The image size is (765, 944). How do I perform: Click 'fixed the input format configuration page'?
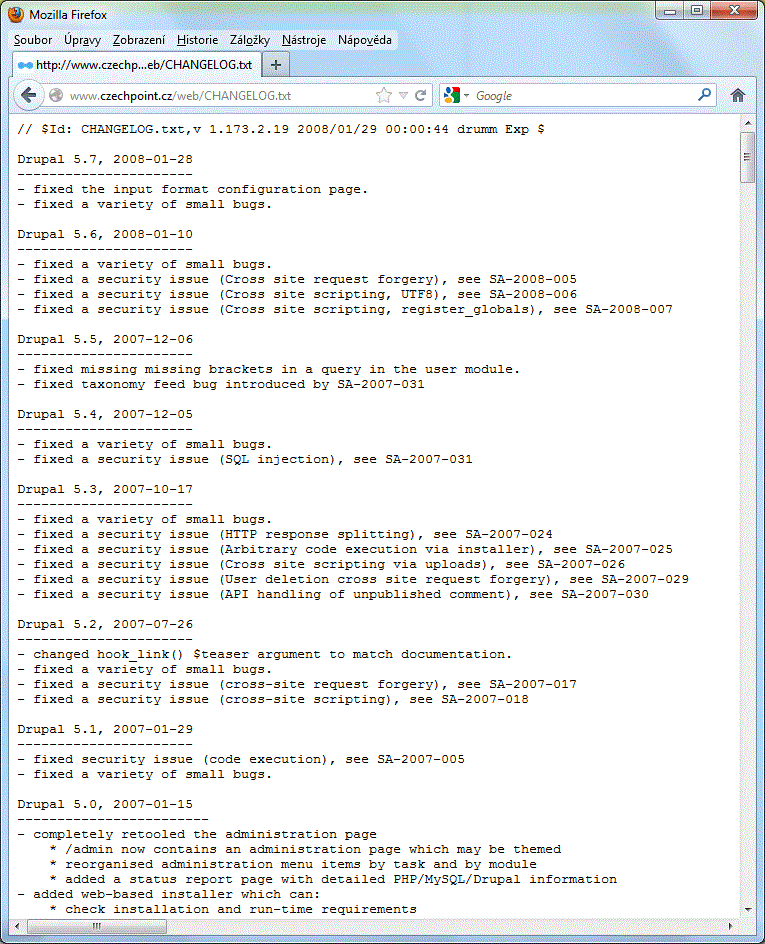point(193,190)
